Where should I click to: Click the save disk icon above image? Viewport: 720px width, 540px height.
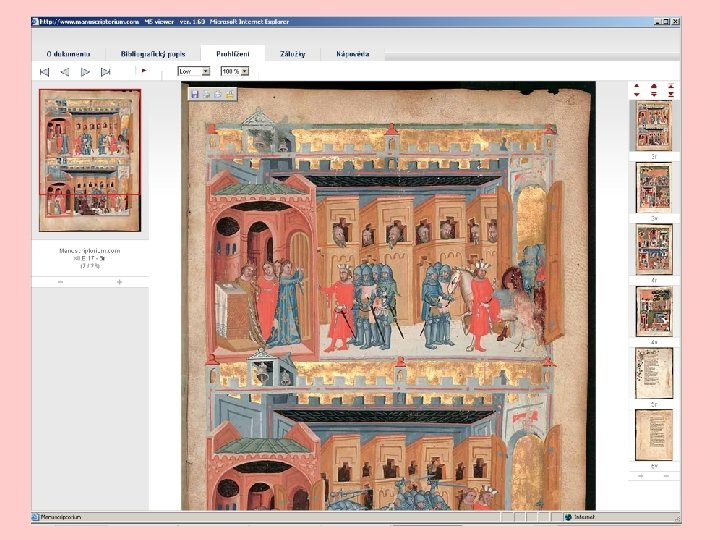(194, 93)
